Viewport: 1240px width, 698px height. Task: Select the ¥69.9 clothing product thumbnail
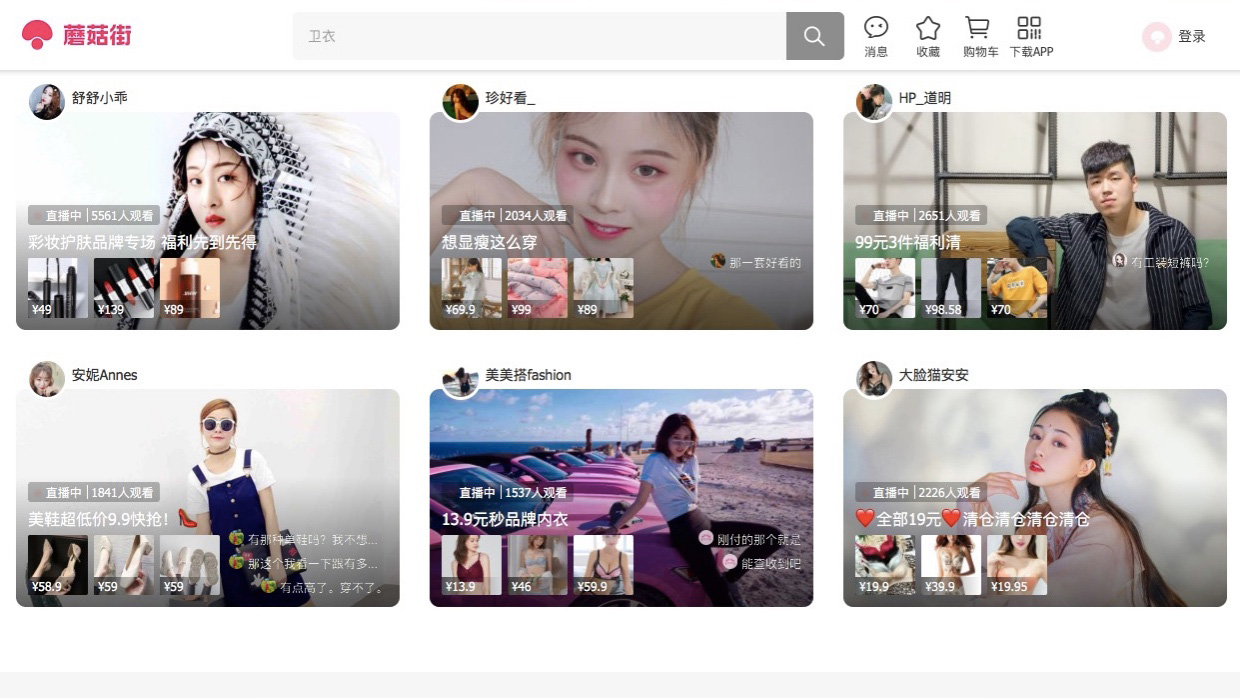[471, 288]
